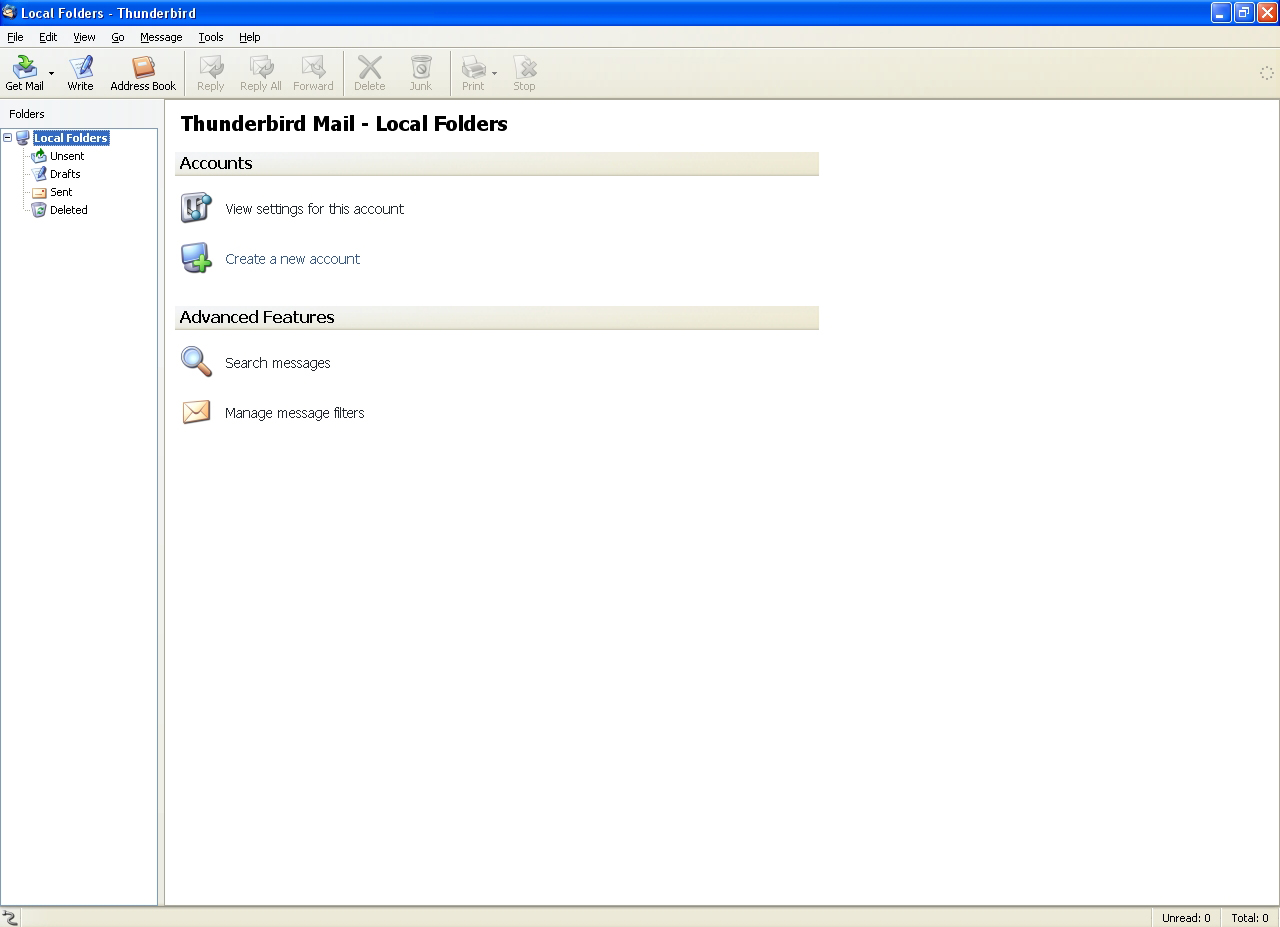Select the Unsent folder
The height and width of the screenshot is (927, 1280).
(x=66, y=156)
